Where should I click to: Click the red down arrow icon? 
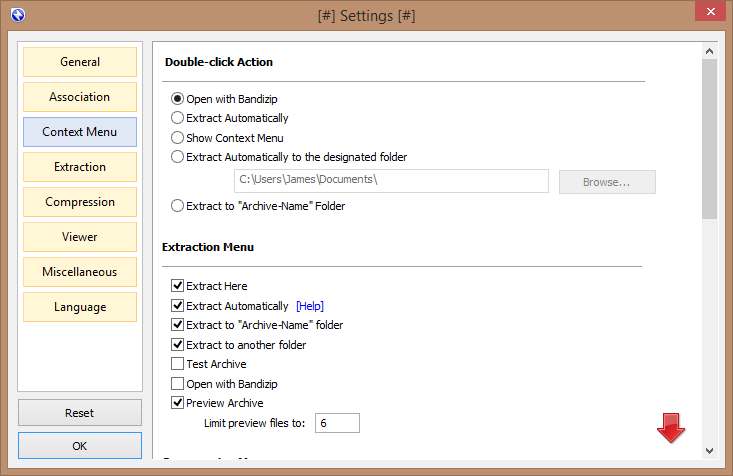pyautogui.click(x=670, y=429)
